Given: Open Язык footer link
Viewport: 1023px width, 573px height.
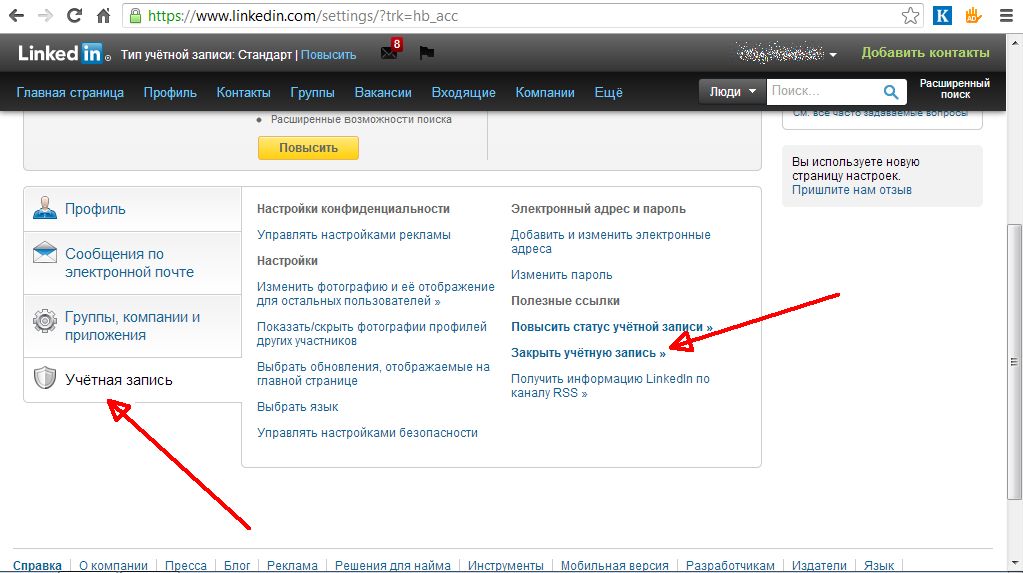Looking at the screenshot, I should (x=879, y=565).
